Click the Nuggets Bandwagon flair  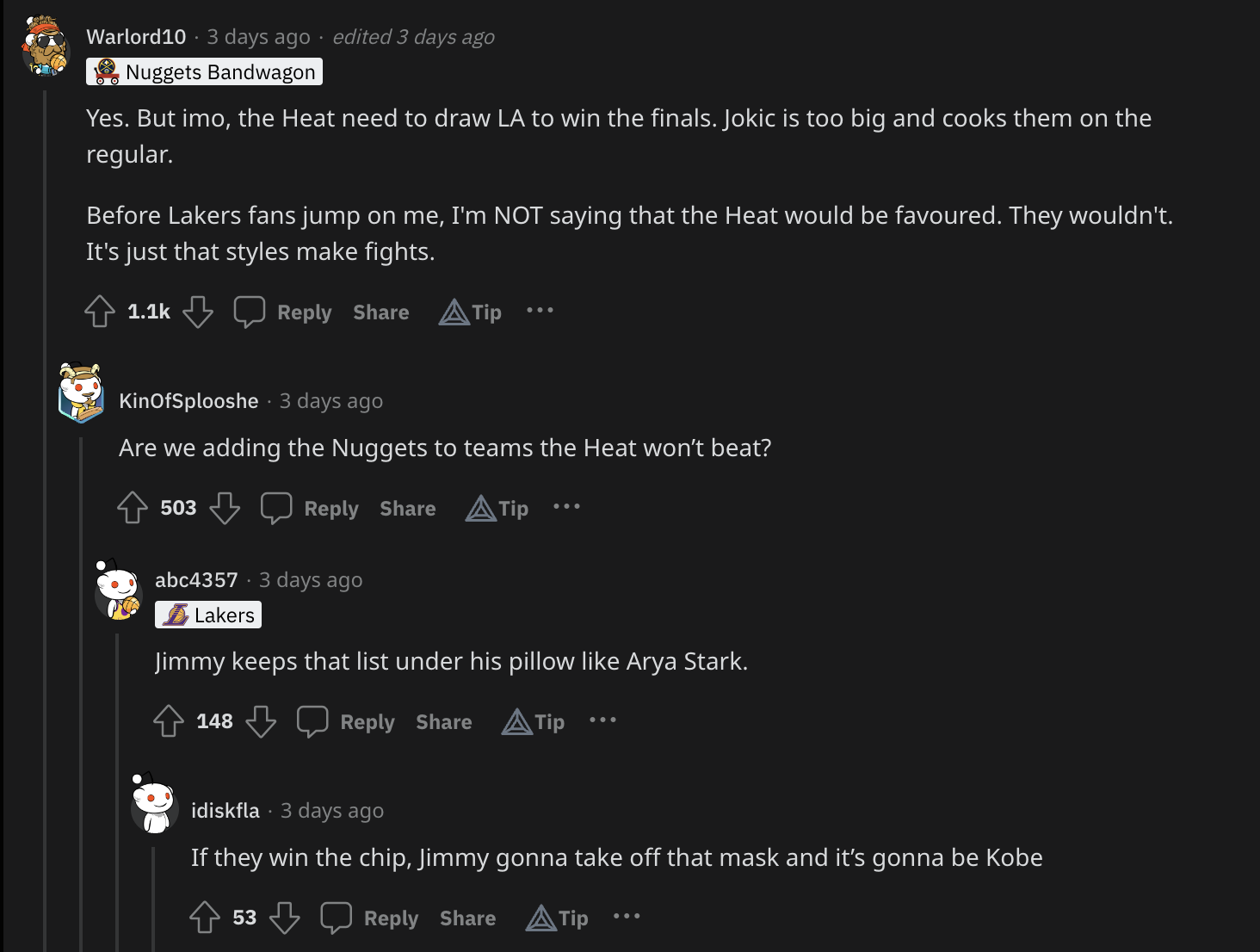click(205, 72)
